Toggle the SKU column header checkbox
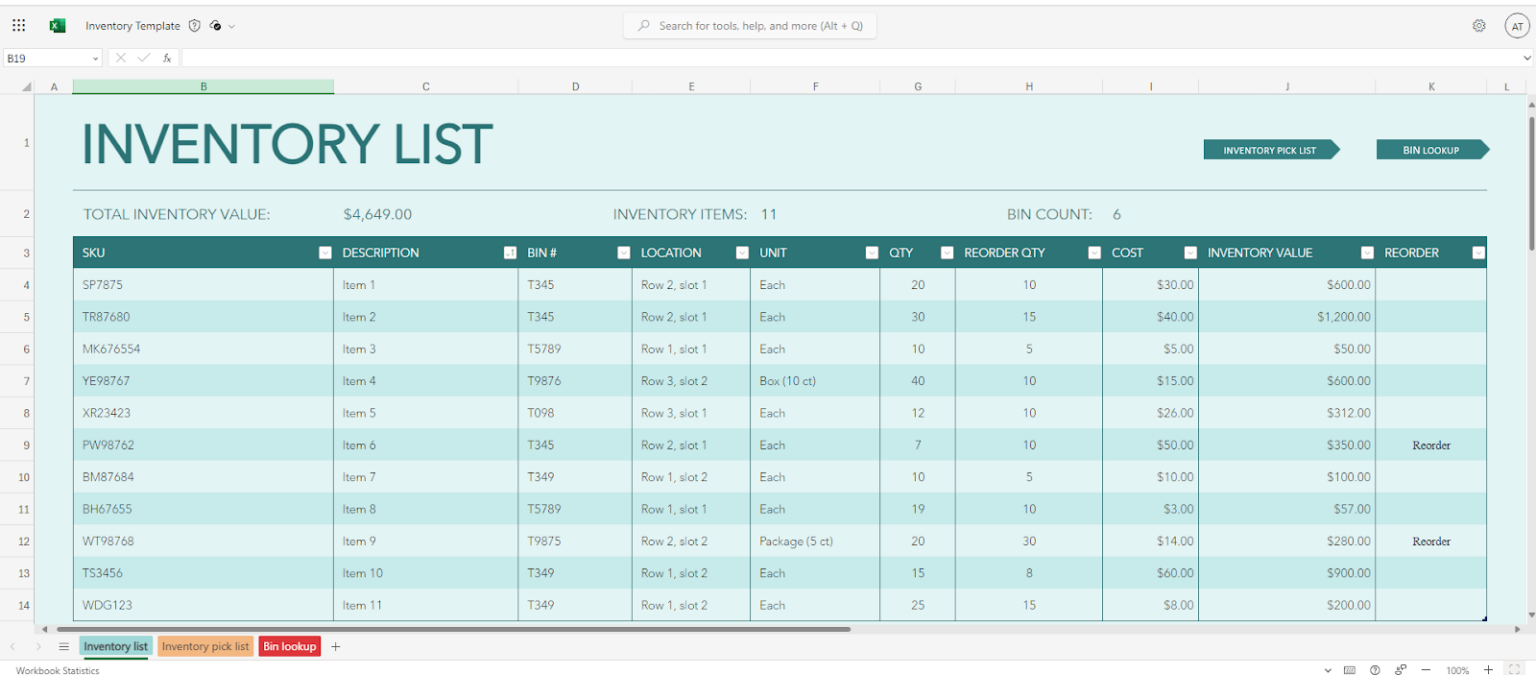 [x=325, y=252]
